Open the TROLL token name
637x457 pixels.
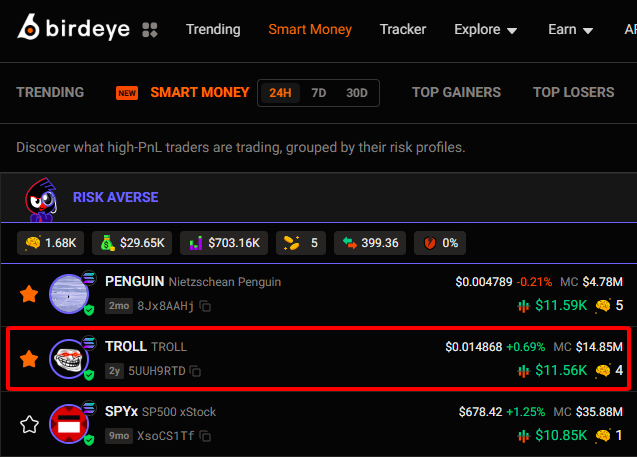pos(146,347)
